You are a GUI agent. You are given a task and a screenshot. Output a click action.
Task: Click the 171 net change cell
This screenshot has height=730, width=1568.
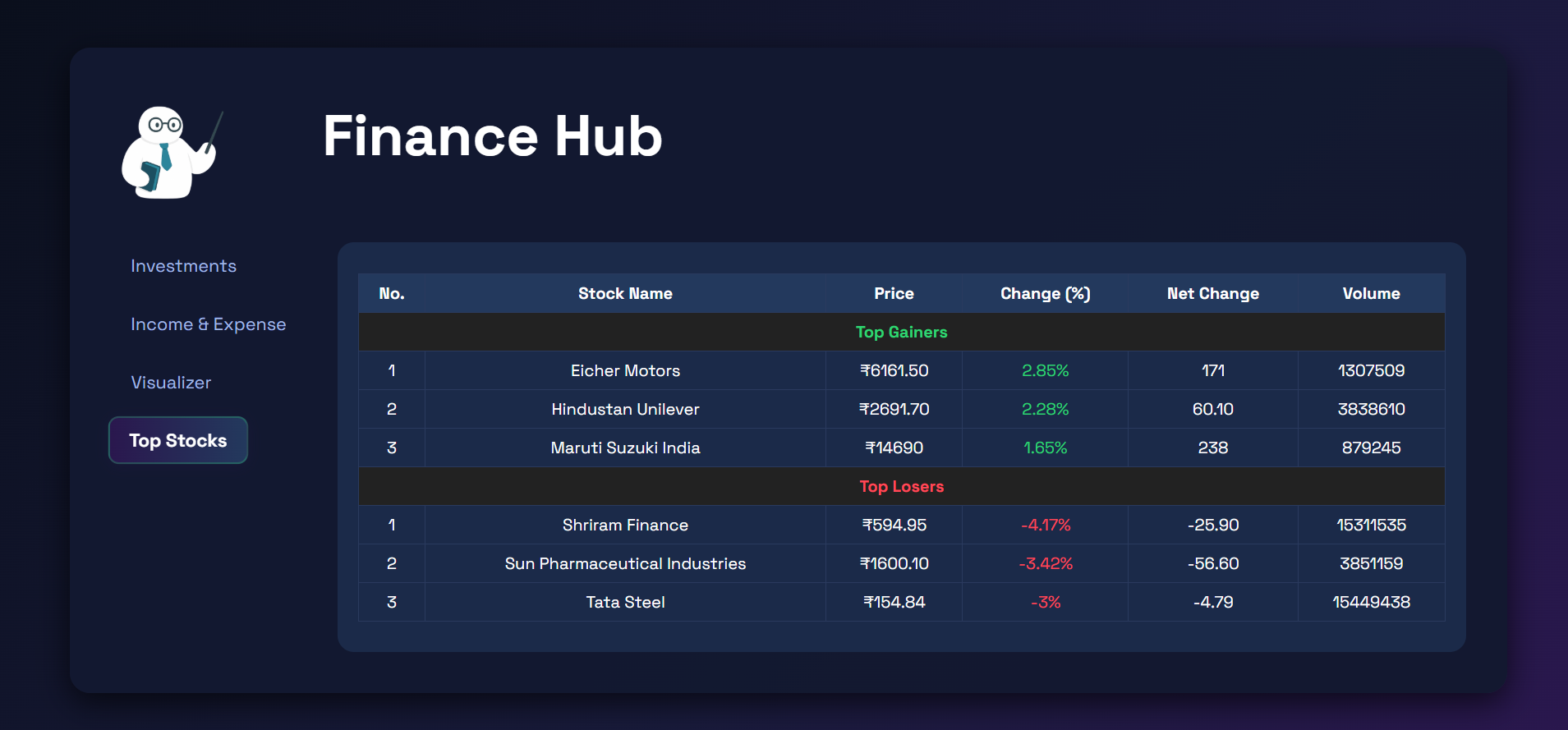click(x=1212, y=370)
